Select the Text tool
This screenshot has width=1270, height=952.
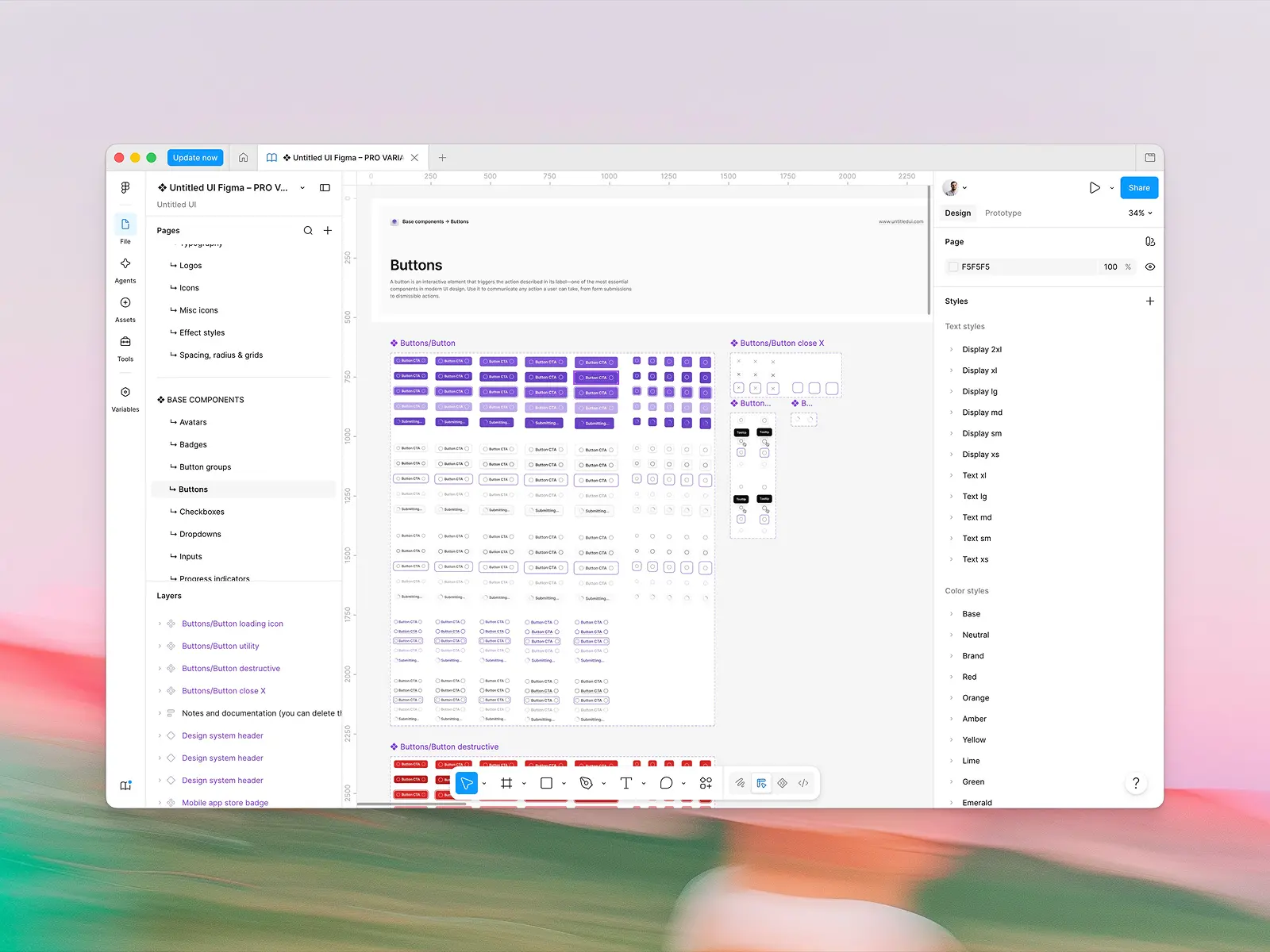[x=625, y=783]
